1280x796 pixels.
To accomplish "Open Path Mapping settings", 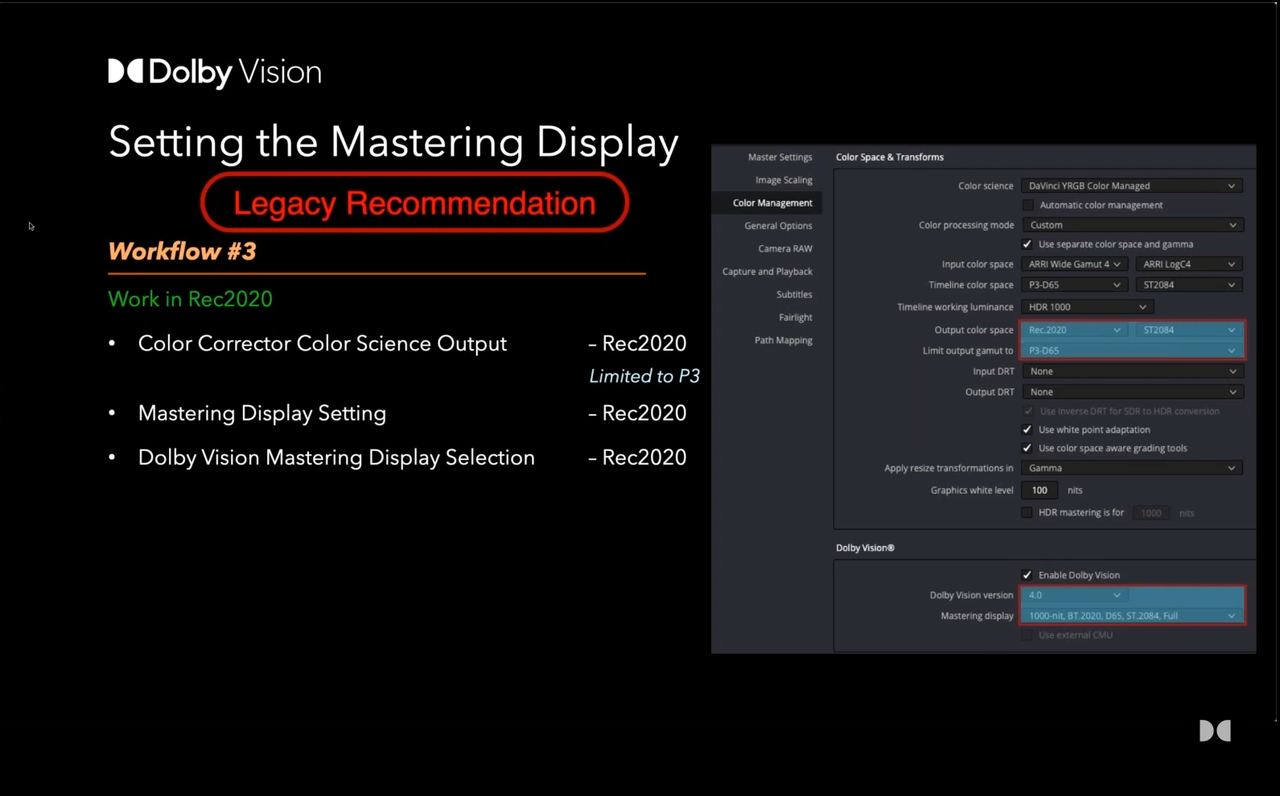I will 783,341.
